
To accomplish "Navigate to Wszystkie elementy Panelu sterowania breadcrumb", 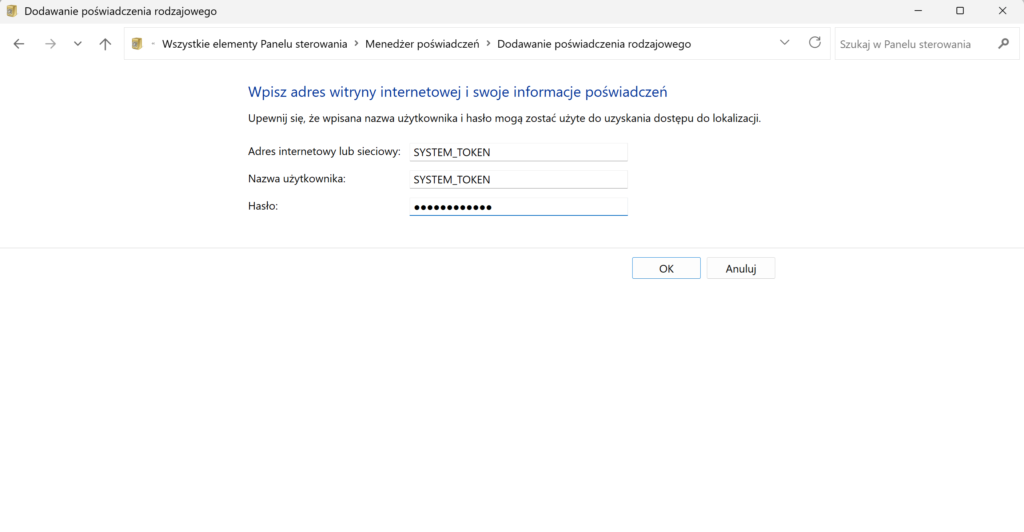I will pos(254,44).
